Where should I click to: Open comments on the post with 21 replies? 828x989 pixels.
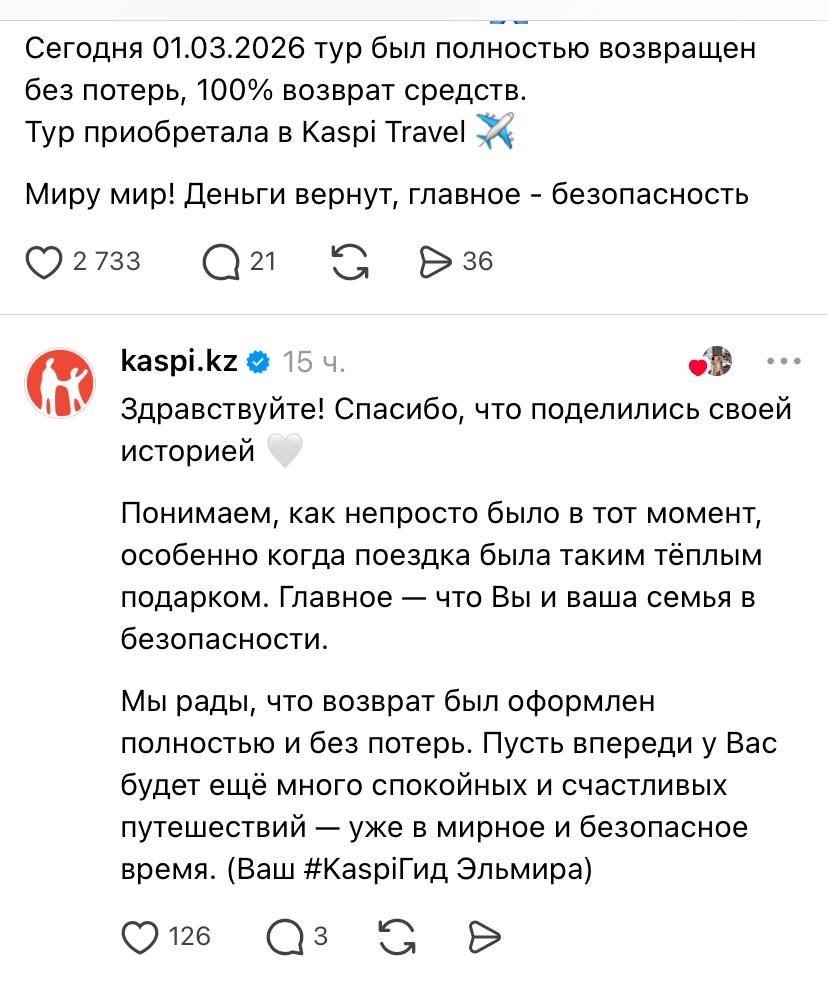pyautogui.click(x=220, y=262)
